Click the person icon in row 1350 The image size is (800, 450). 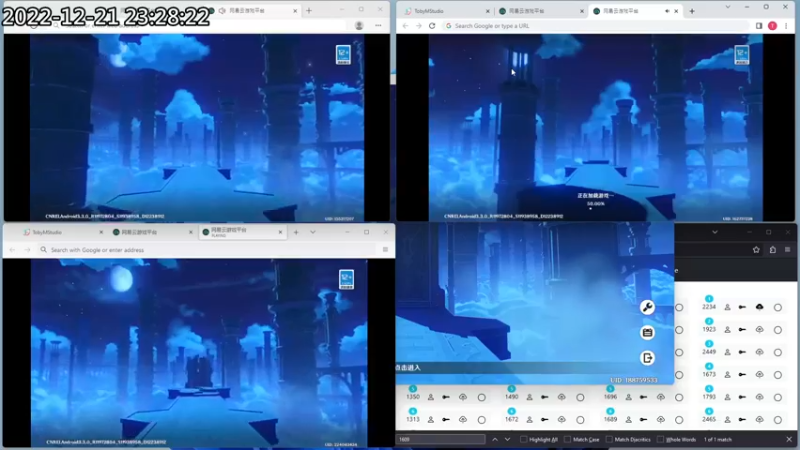coord(431,397)
